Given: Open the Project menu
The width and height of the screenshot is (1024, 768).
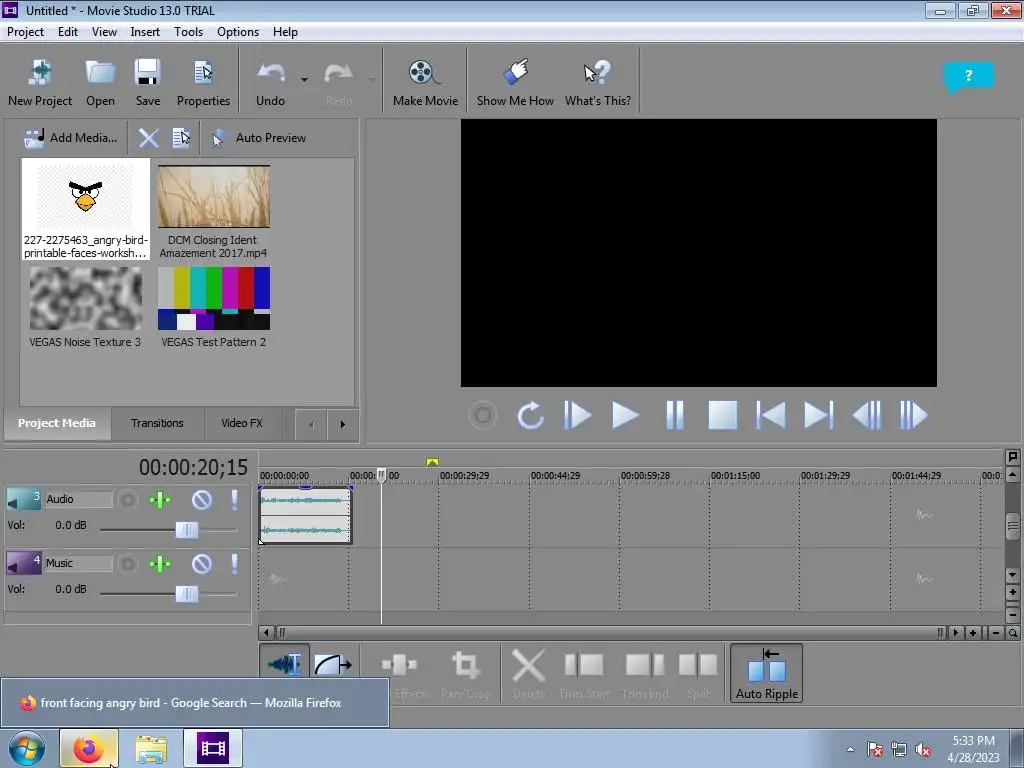Looking at the screenshot, I should click(25, 32).
